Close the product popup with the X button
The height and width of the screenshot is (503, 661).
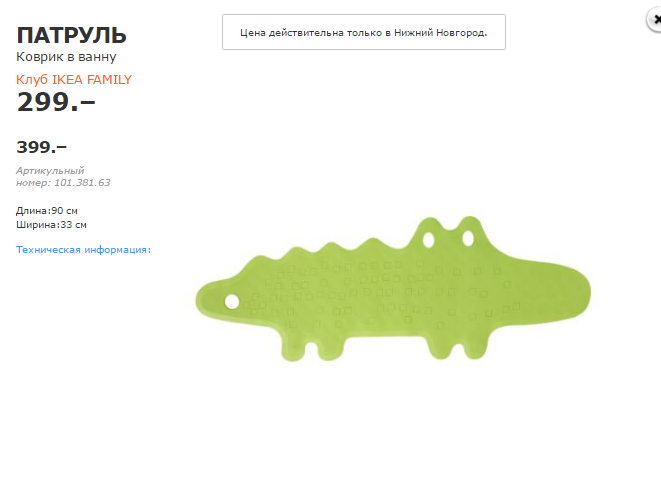(x=655, y=20)
